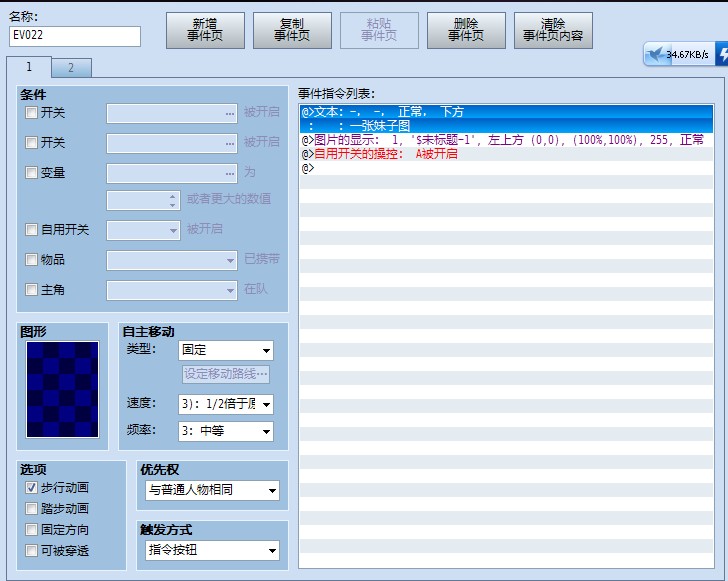Click the variable value stepper arrows
This screenshot has width=728, height=581.
click(x=173, y=201)
